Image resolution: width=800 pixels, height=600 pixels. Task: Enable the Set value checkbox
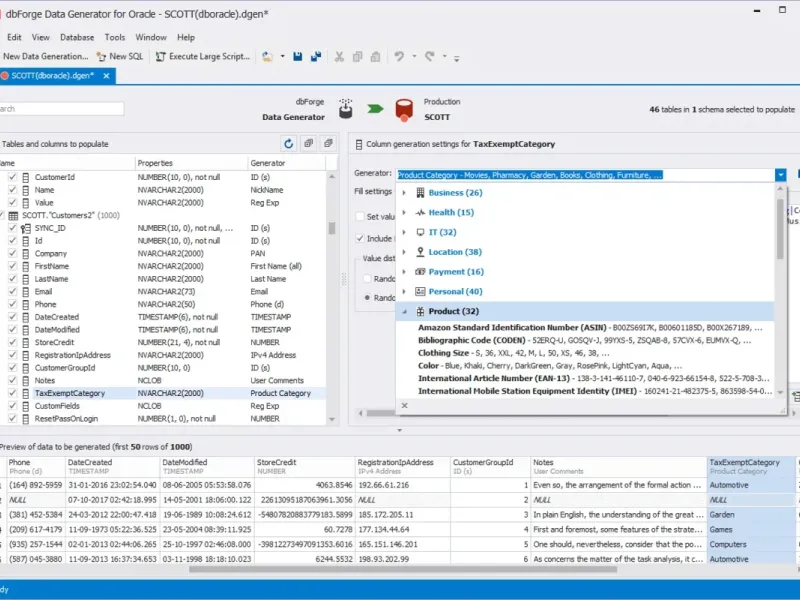click(360, 216)
